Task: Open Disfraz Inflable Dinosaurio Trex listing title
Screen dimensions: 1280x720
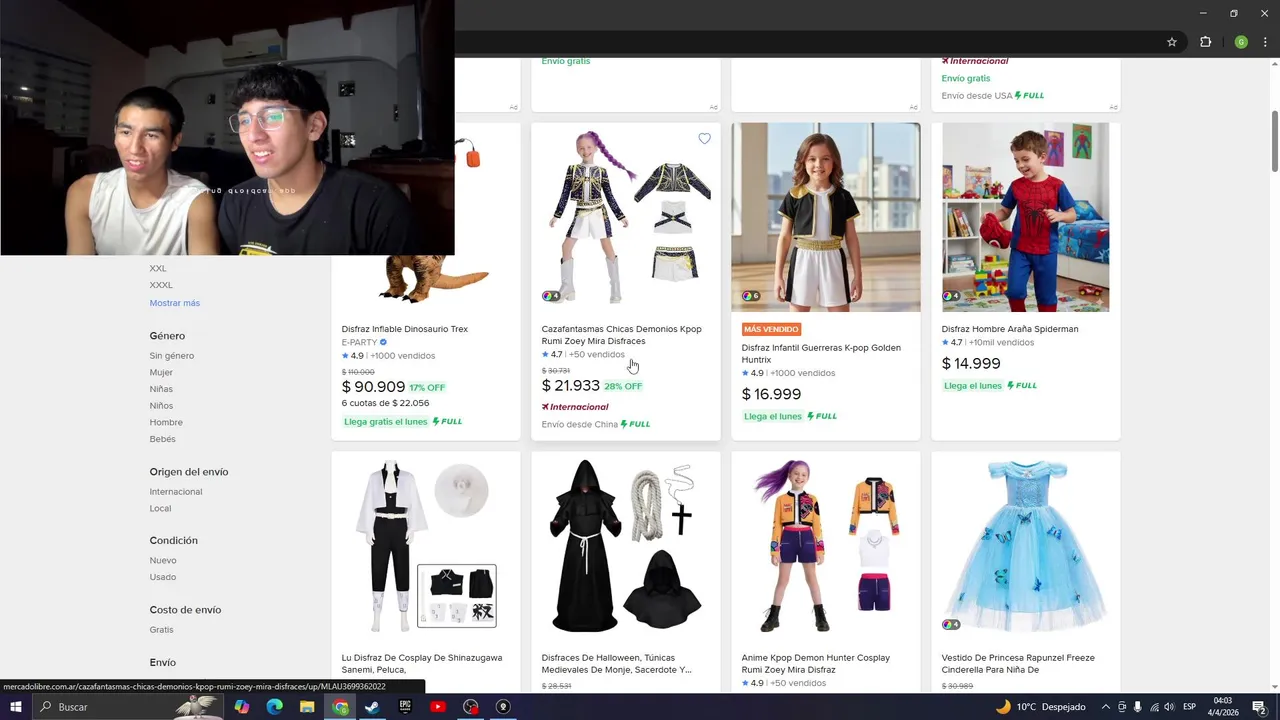Action: coord(405,329)
